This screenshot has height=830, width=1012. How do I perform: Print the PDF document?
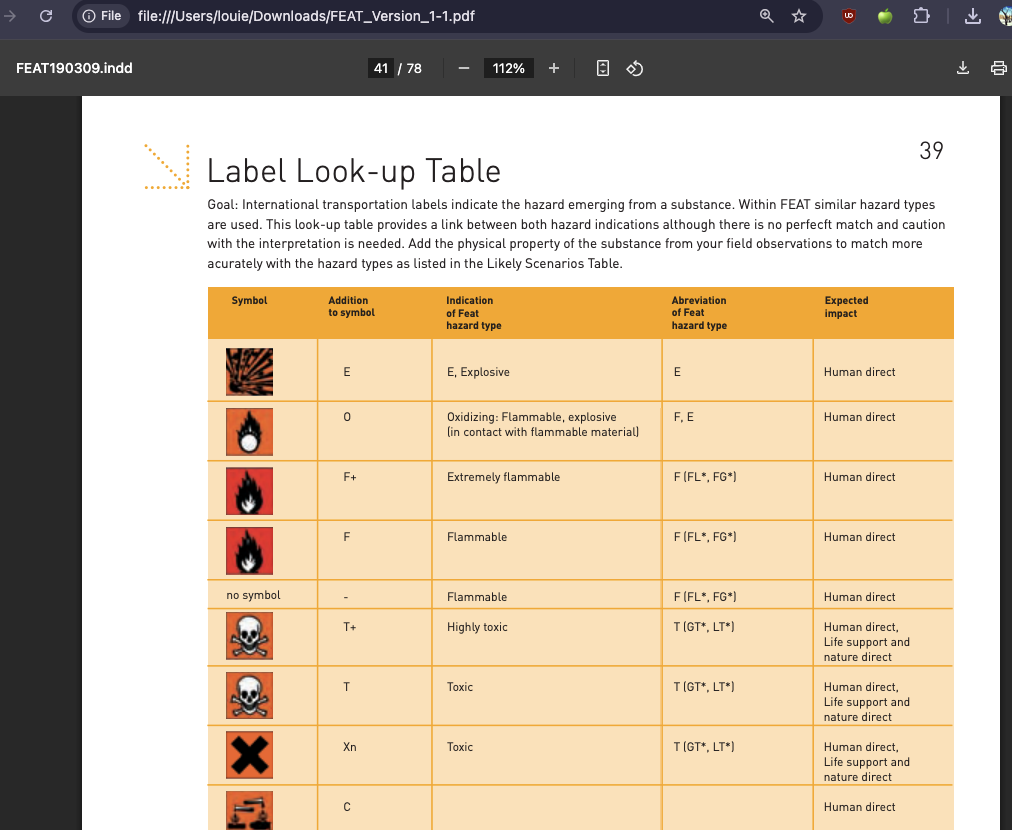pyautogui.click(x=997, y=68)
